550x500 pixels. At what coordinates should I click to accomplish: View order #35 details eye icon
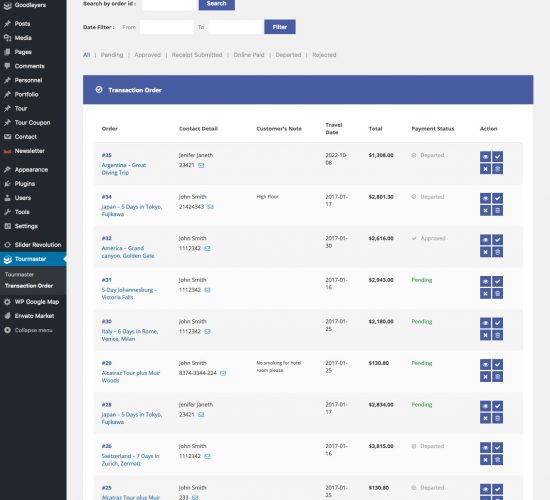click(x=485, y=156)
